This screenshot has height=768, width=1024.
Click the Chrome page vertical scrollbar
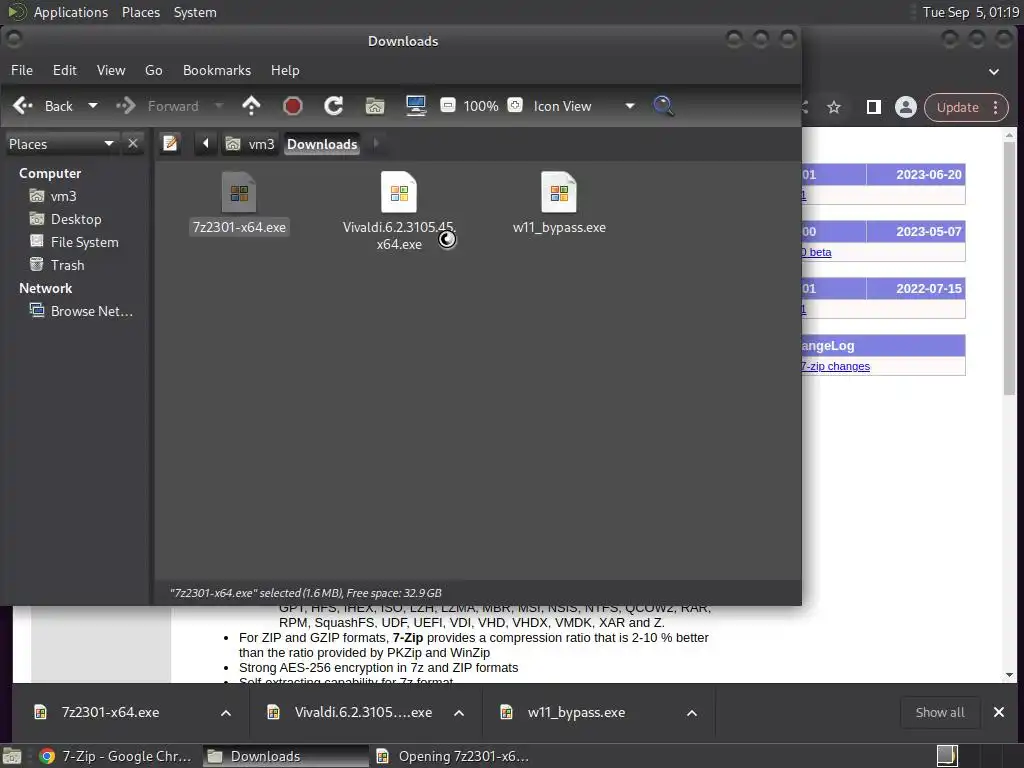1010,268
